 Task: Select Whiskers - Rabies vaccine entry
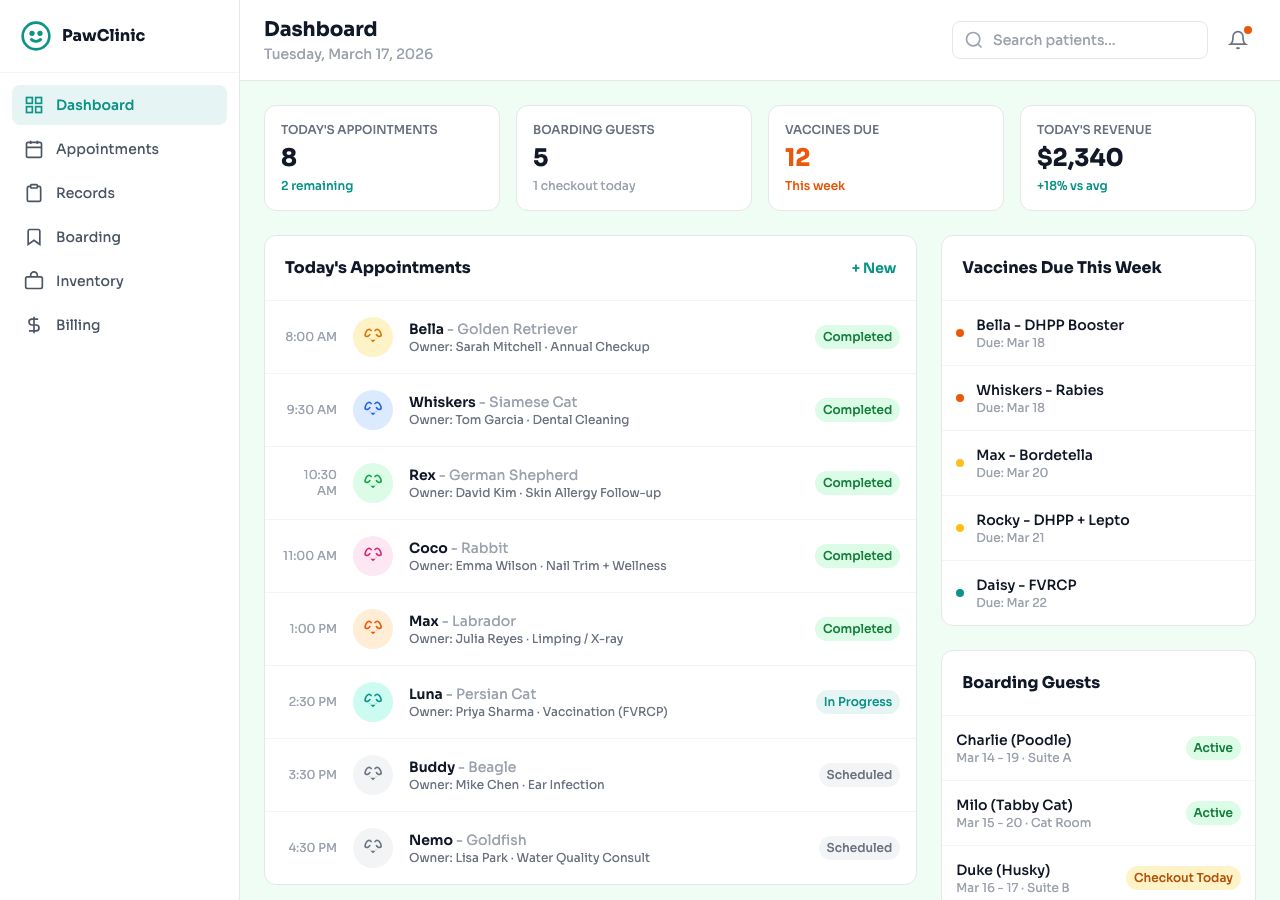[x=1098, y=398]
